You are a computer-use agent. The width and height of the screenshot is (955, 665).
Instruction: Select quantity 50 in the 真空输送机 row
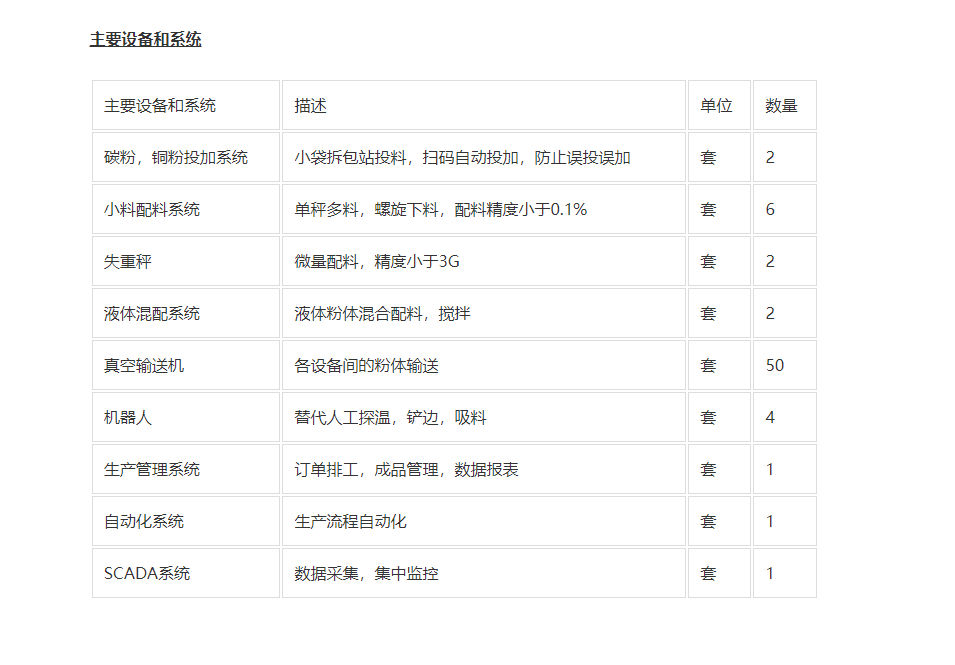click(775, 366)
